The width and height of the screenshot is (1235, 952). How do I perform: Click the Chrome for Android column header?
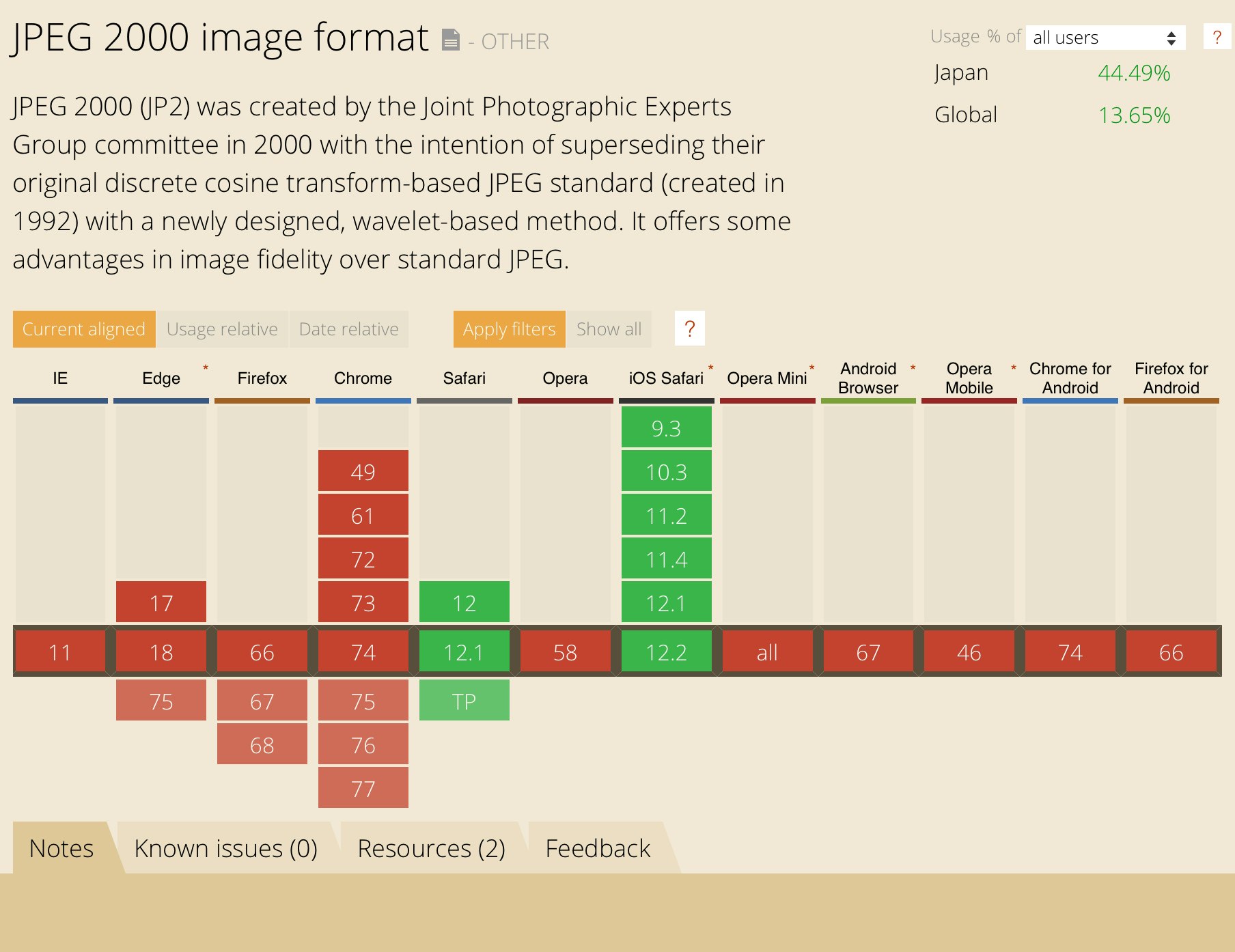1070,378
